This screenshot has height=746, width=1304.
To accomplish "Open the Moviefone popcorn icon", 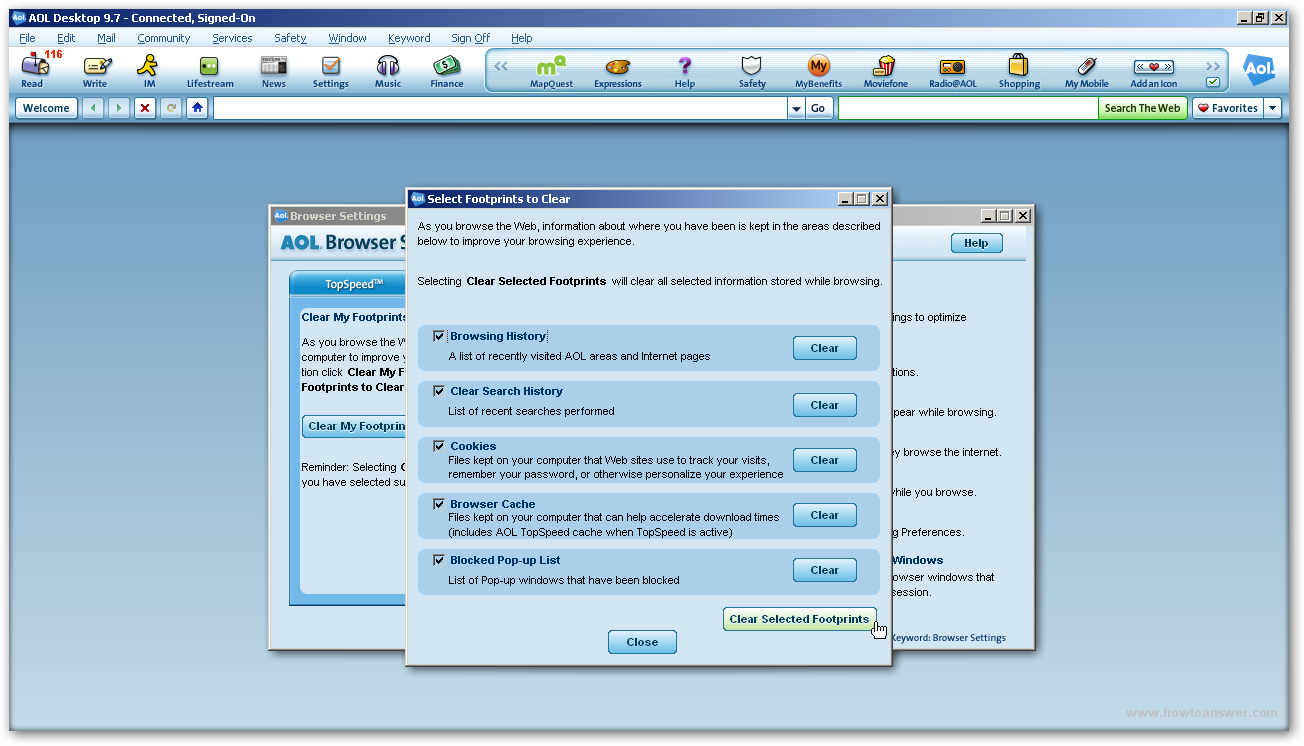I will tap(886, 71).
